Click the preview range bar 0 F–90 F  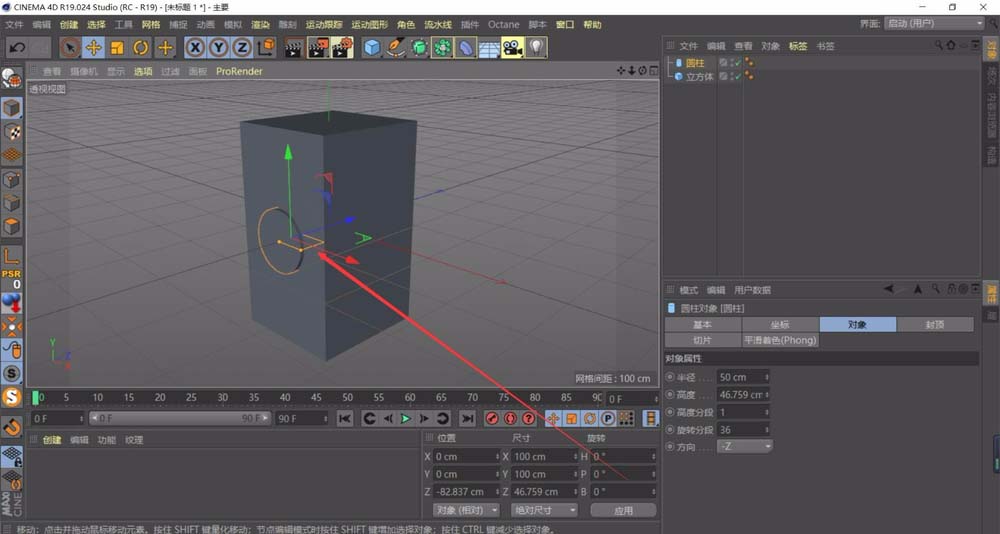click(179, 419)
